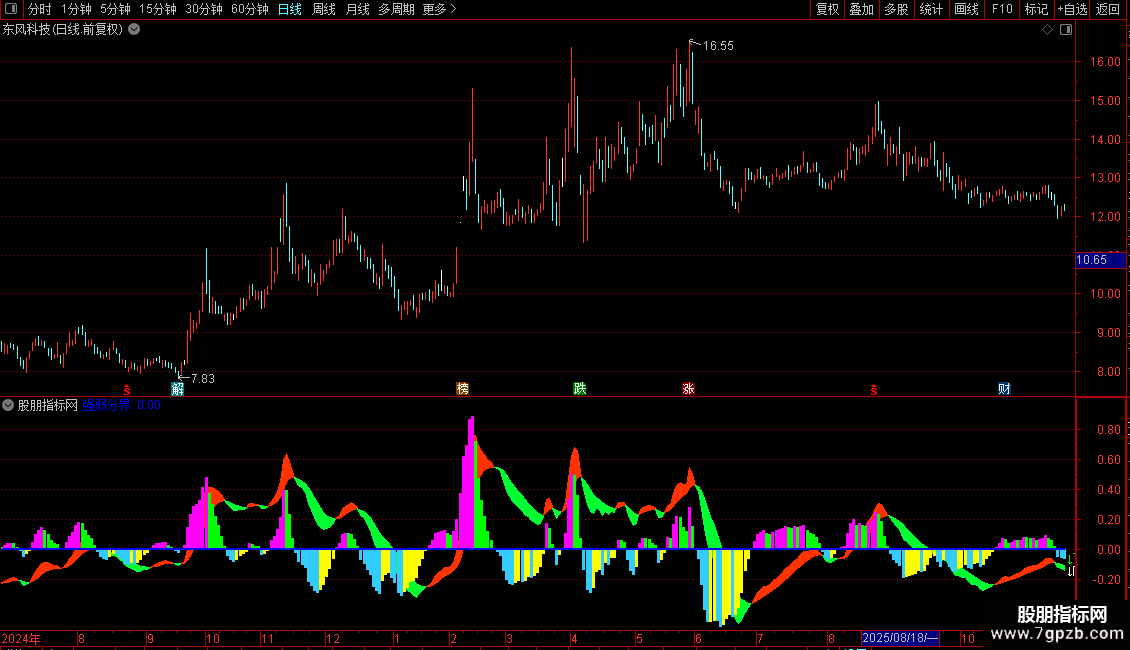Toggle the side panel icon beside the diamond

[x=1066, y=30]
